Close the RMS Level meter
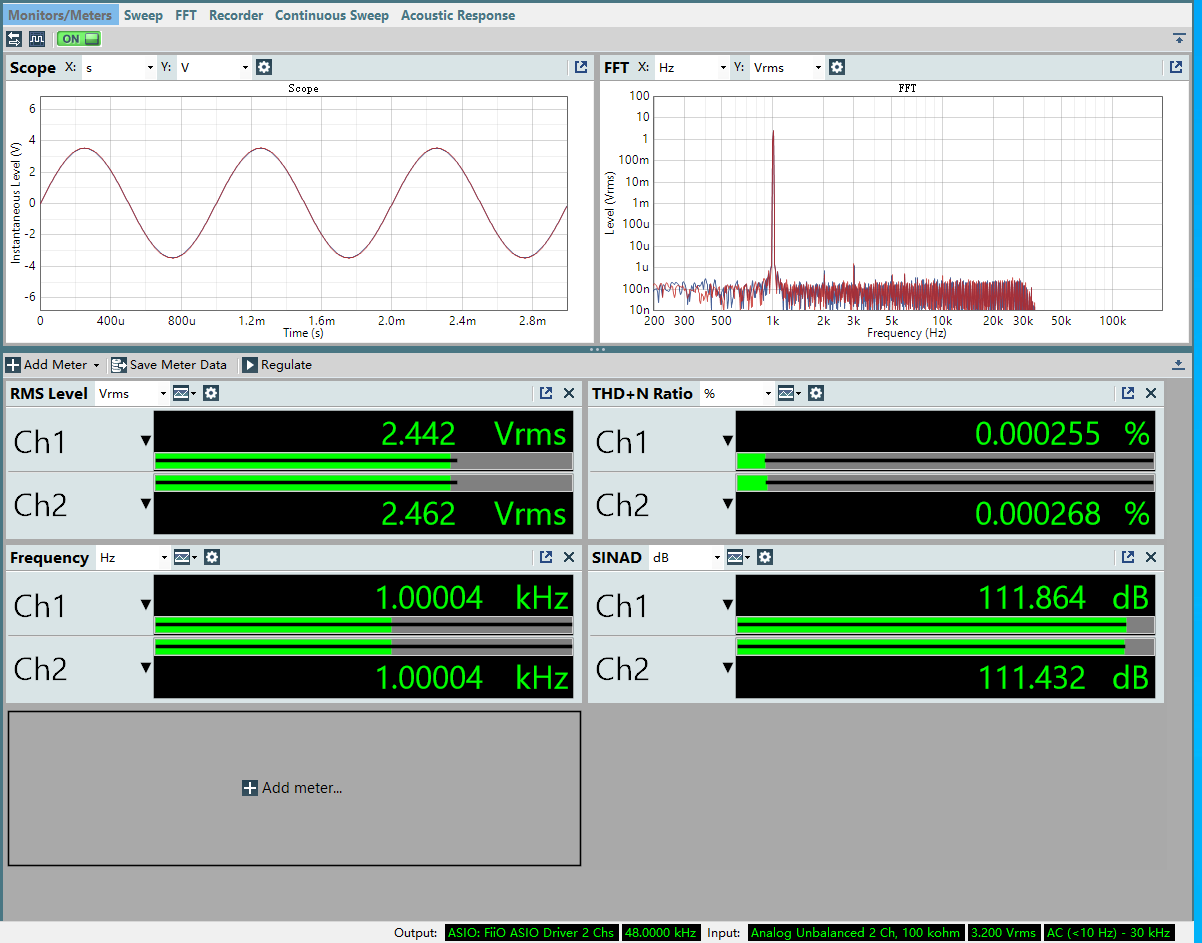This screenshot has height=943, width=1202. click(x=569, y=393)
